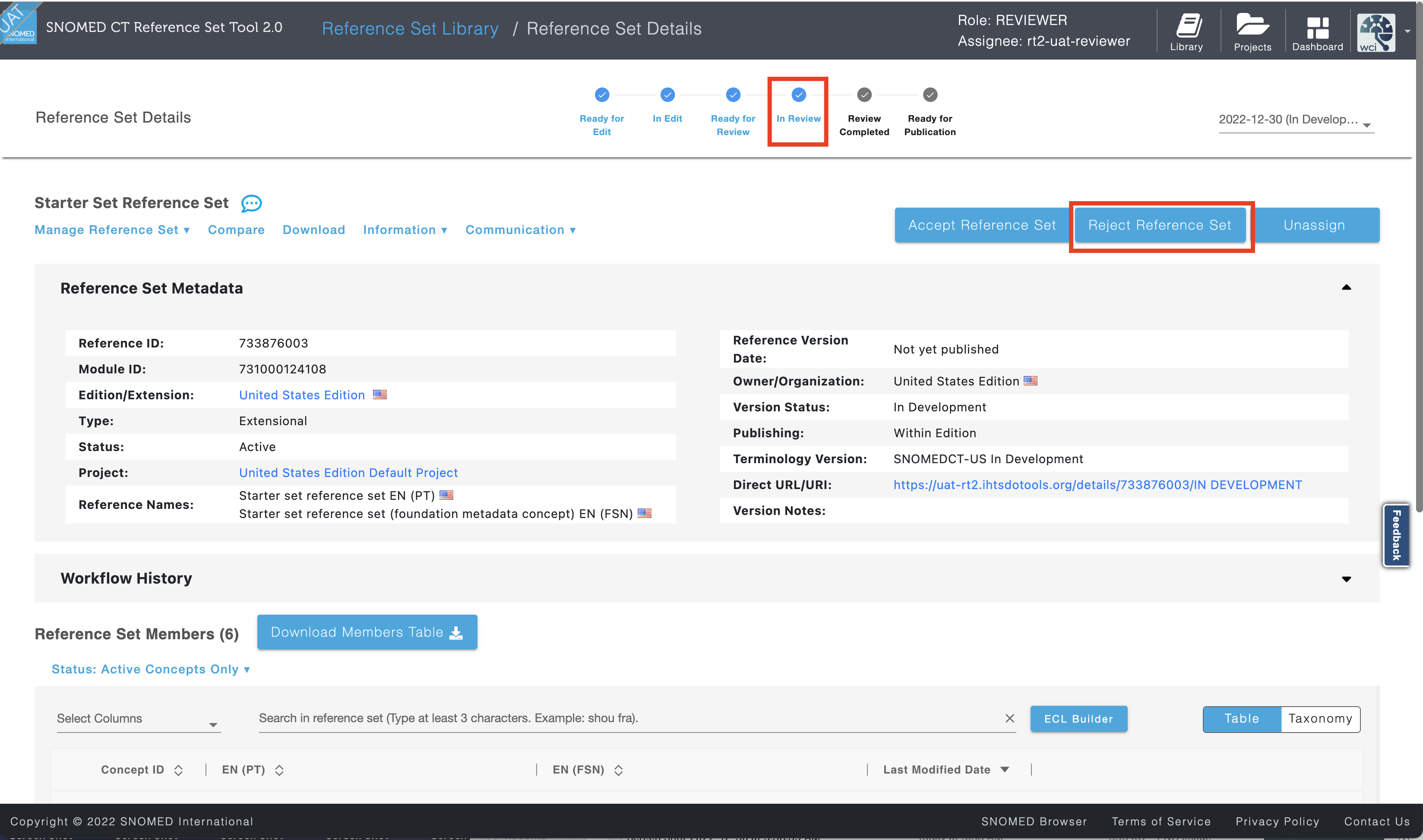This screenshot has height=840, width=1423.
Task: Click Download Members Table button
Action: point(367,632)
